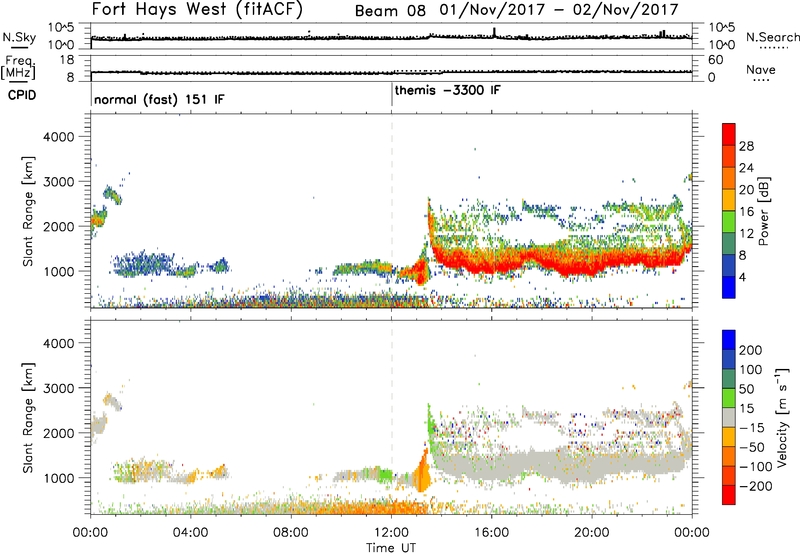Click the '60' right tick of the frequency panel
800x554 pixels.
715,60
